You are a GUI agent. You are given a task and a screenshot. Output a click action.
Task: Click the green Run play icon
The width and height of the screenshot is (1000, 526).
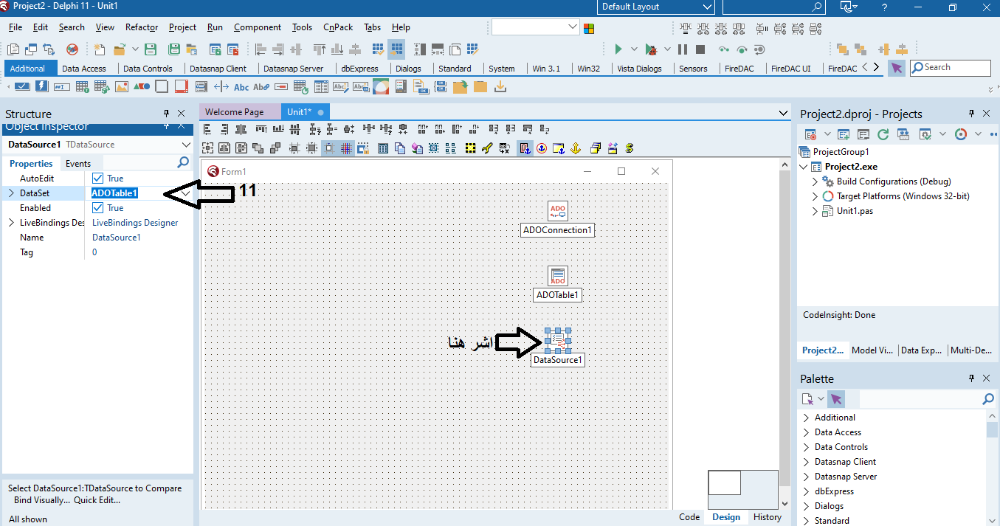tap(617, 49)
